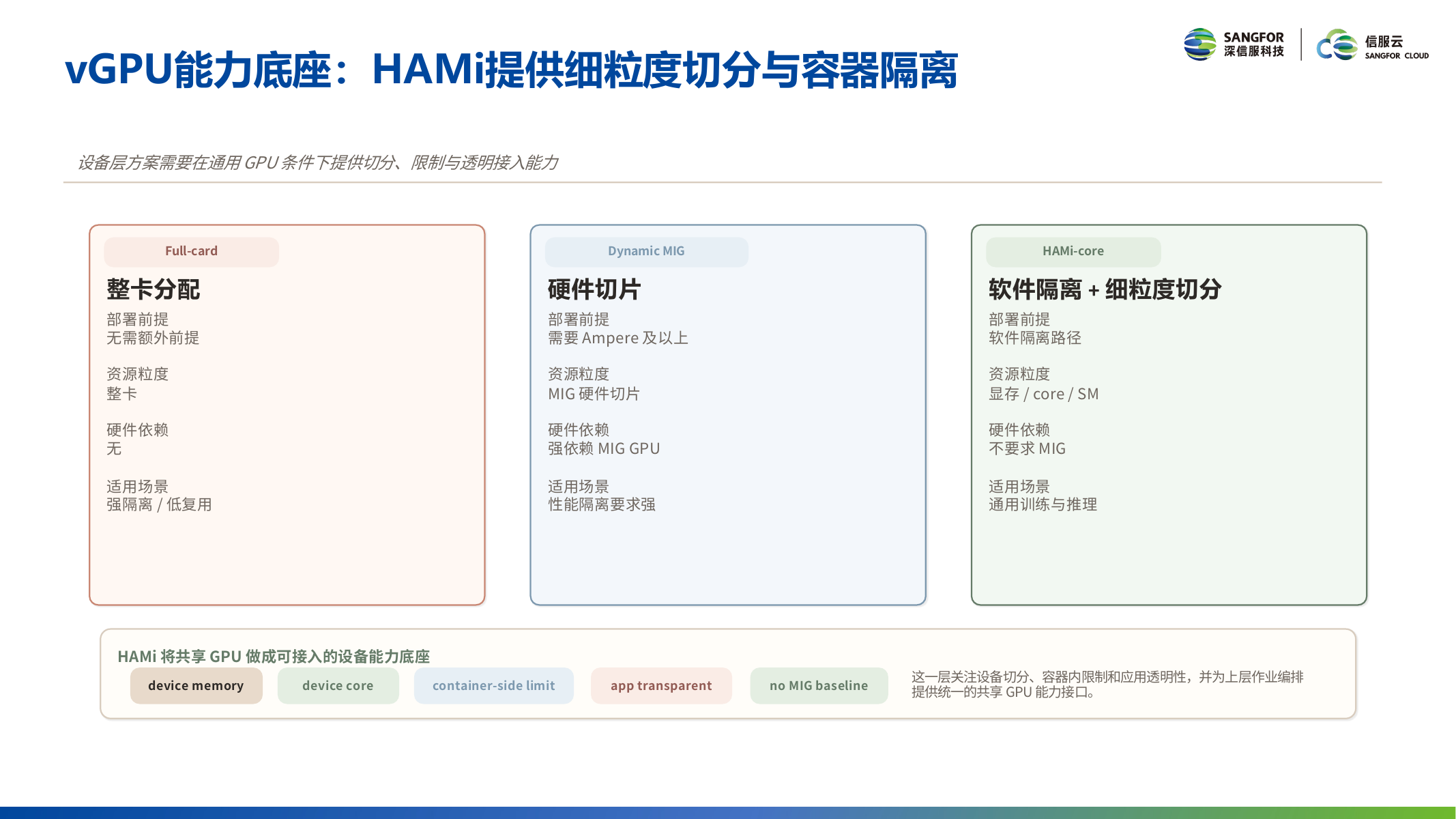Screen dimensions: 1456x819
Task: Click 部署前提 label in HAMi-core card
Action: point(1019,319)
